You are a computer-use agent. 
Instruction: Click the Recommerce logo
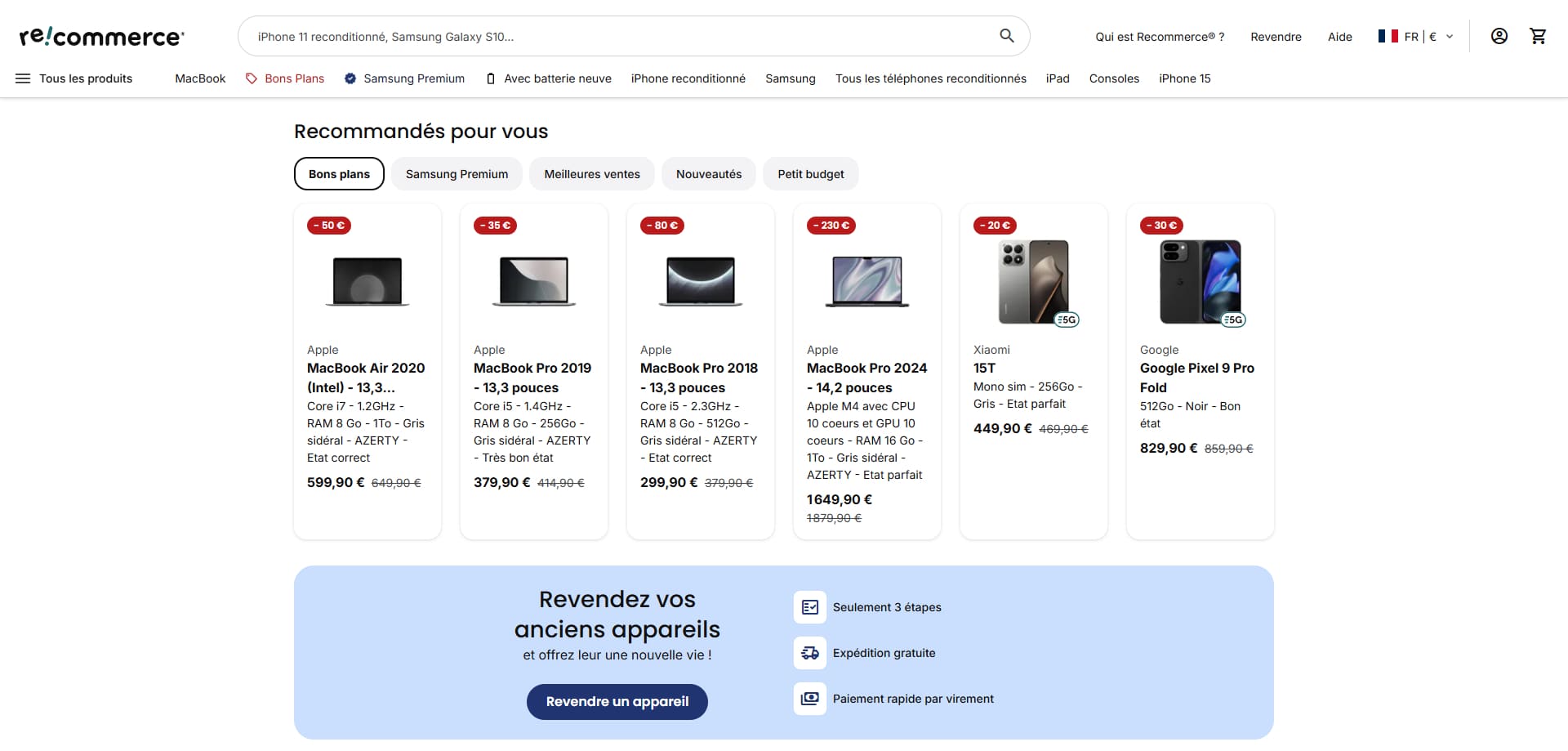(102, 37)
